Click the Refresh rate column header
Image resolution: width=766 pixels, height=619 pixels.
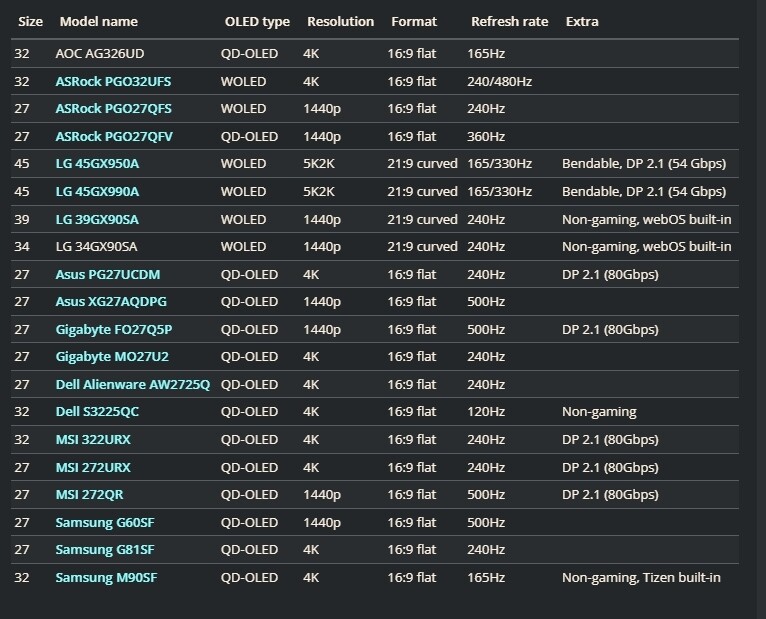509,21
